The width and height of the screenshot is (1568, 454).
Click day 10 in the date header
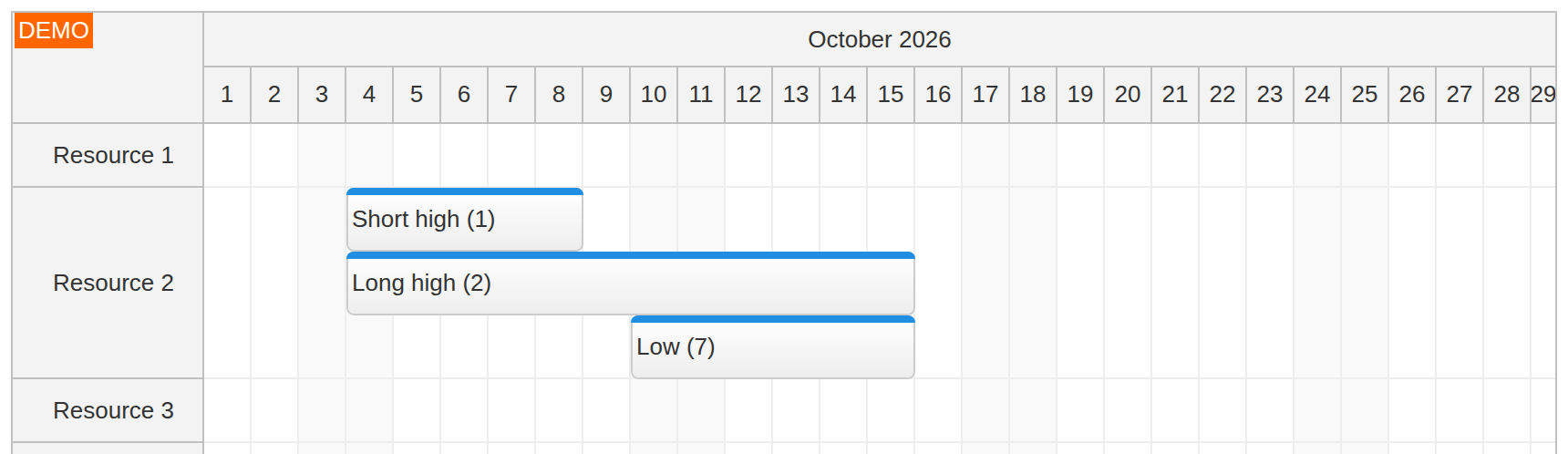(x=654, y=95)
